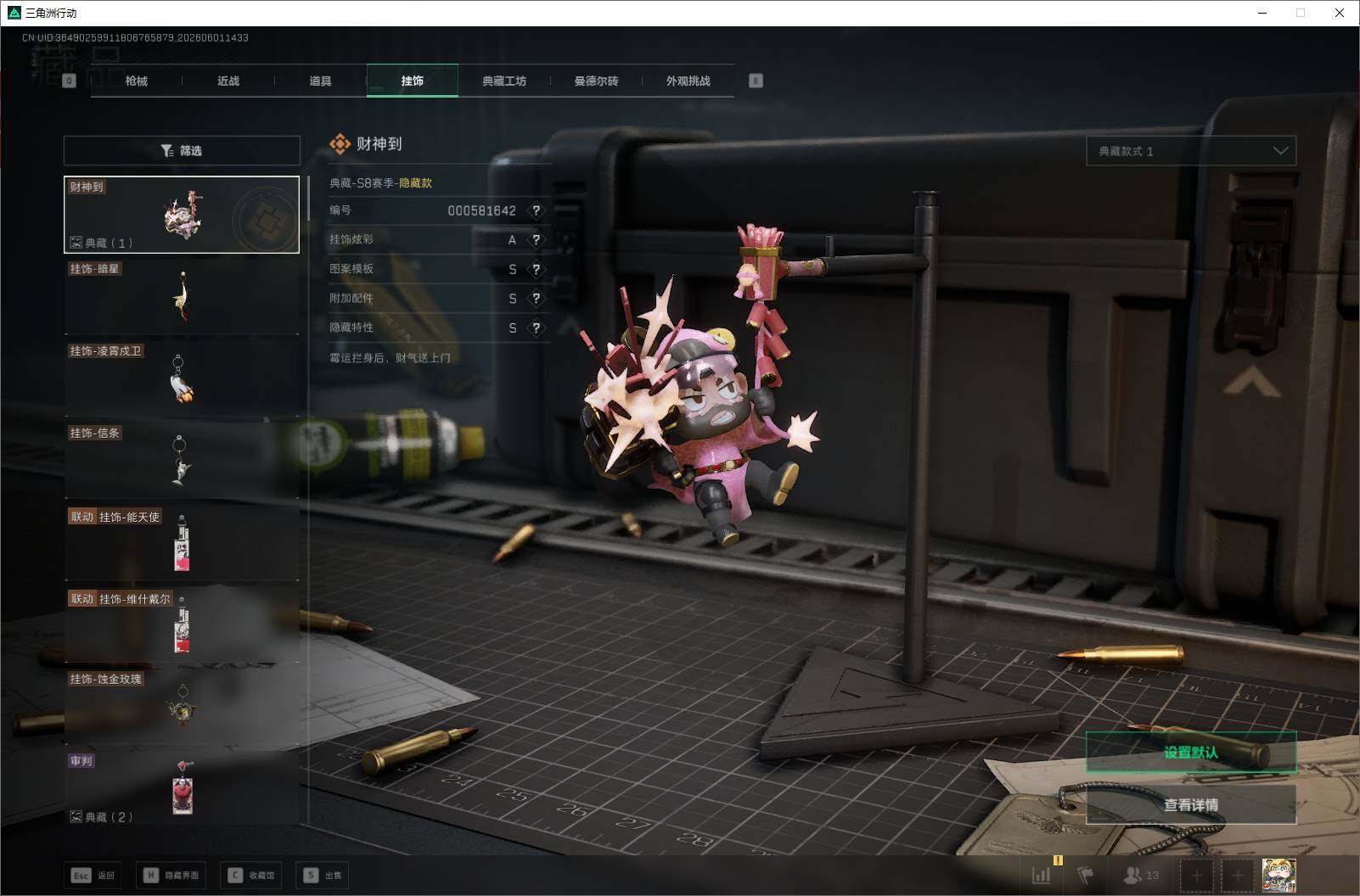1360x896 pixels.
Task: Click the S 出售 button
Action: pyautogui.click(x=323, y=875)
